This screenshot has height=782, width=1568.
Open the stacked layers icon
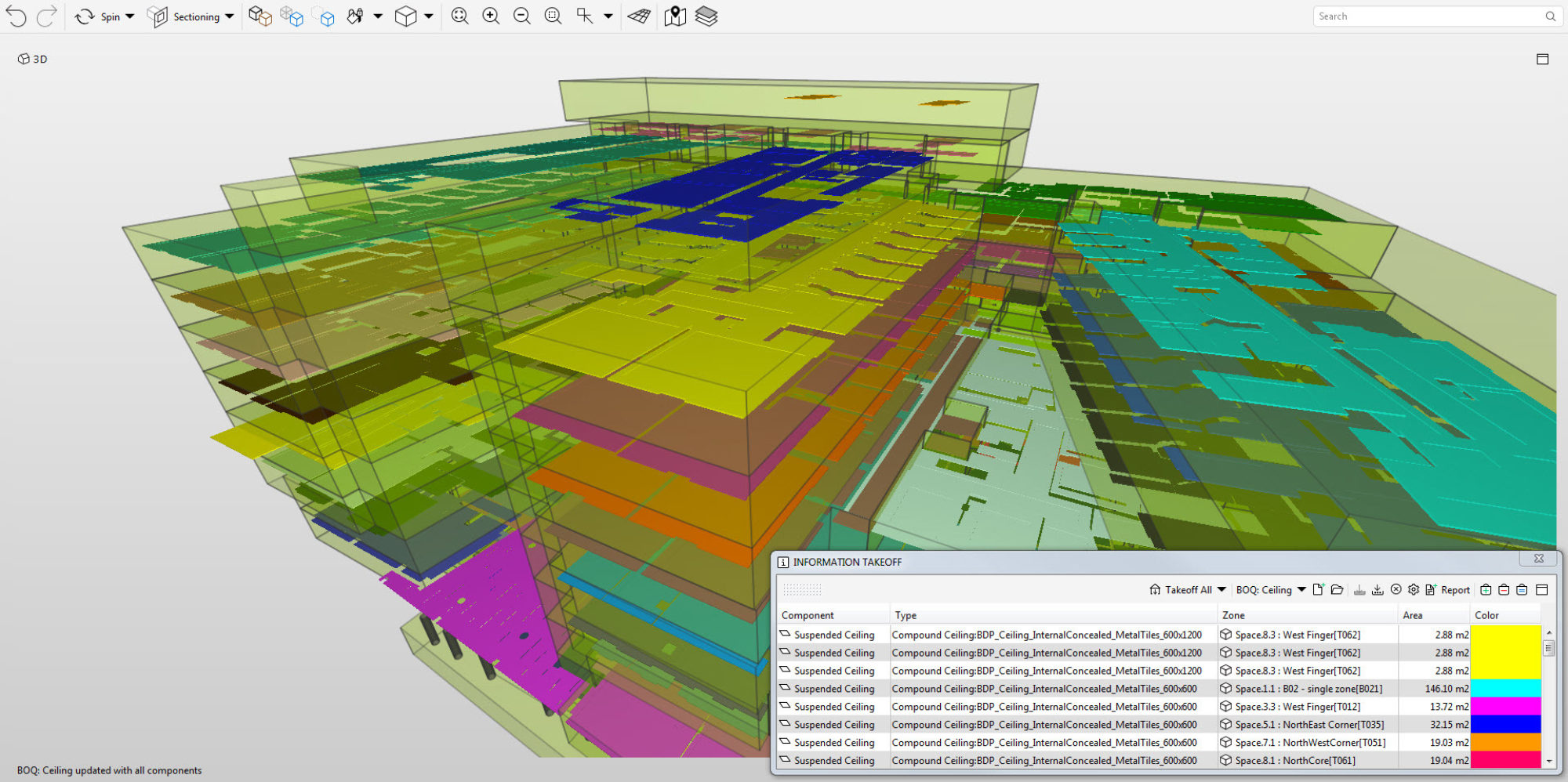(x=706, y=16)
